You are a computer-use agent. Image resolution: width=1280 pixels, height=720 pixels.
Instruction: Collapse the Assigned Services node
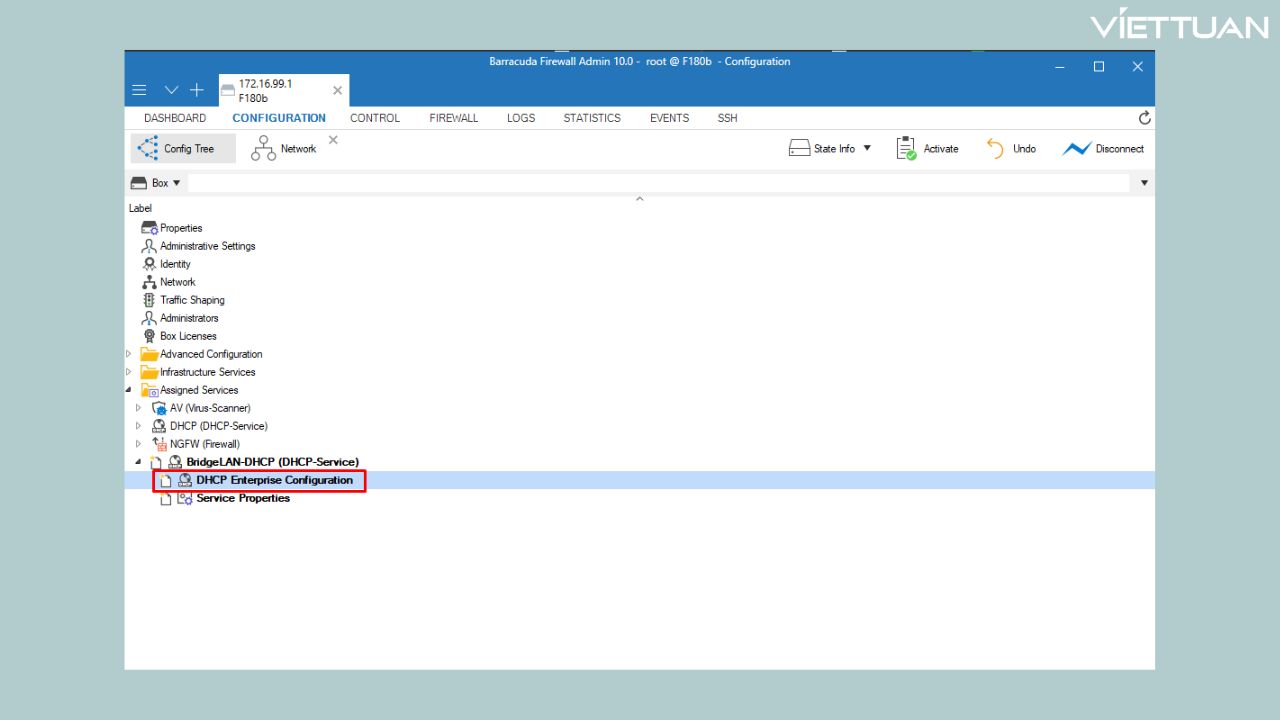(129, 390)
